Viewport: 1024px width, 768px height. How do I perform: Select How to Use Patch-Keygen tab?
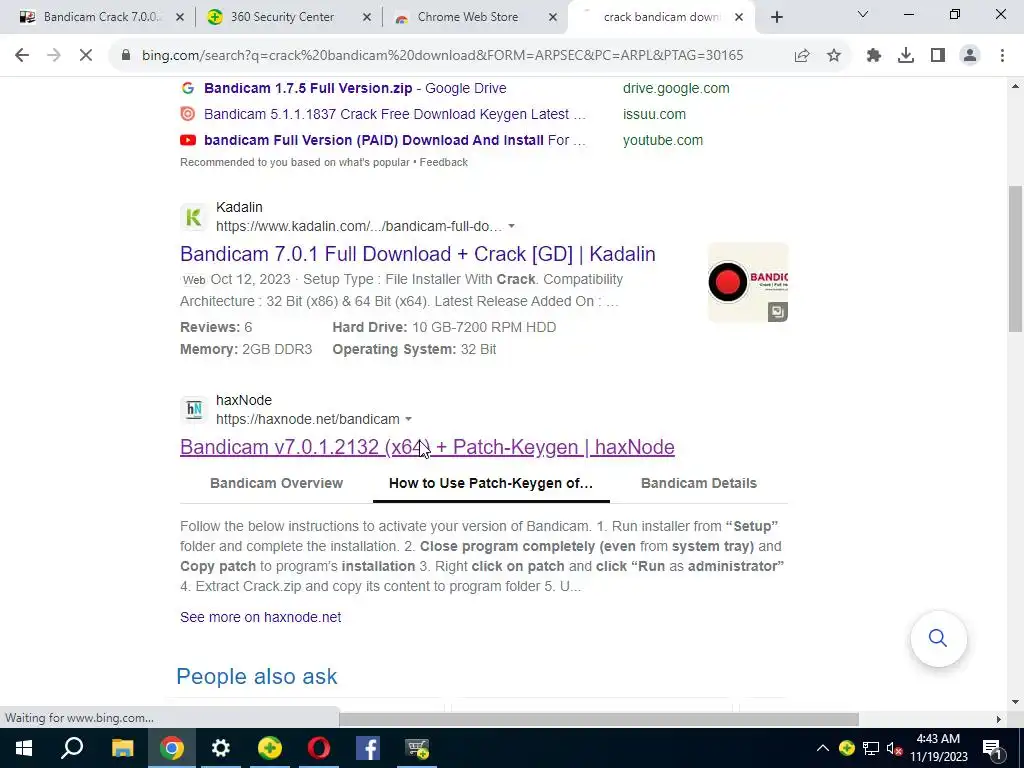pos(491,483)
